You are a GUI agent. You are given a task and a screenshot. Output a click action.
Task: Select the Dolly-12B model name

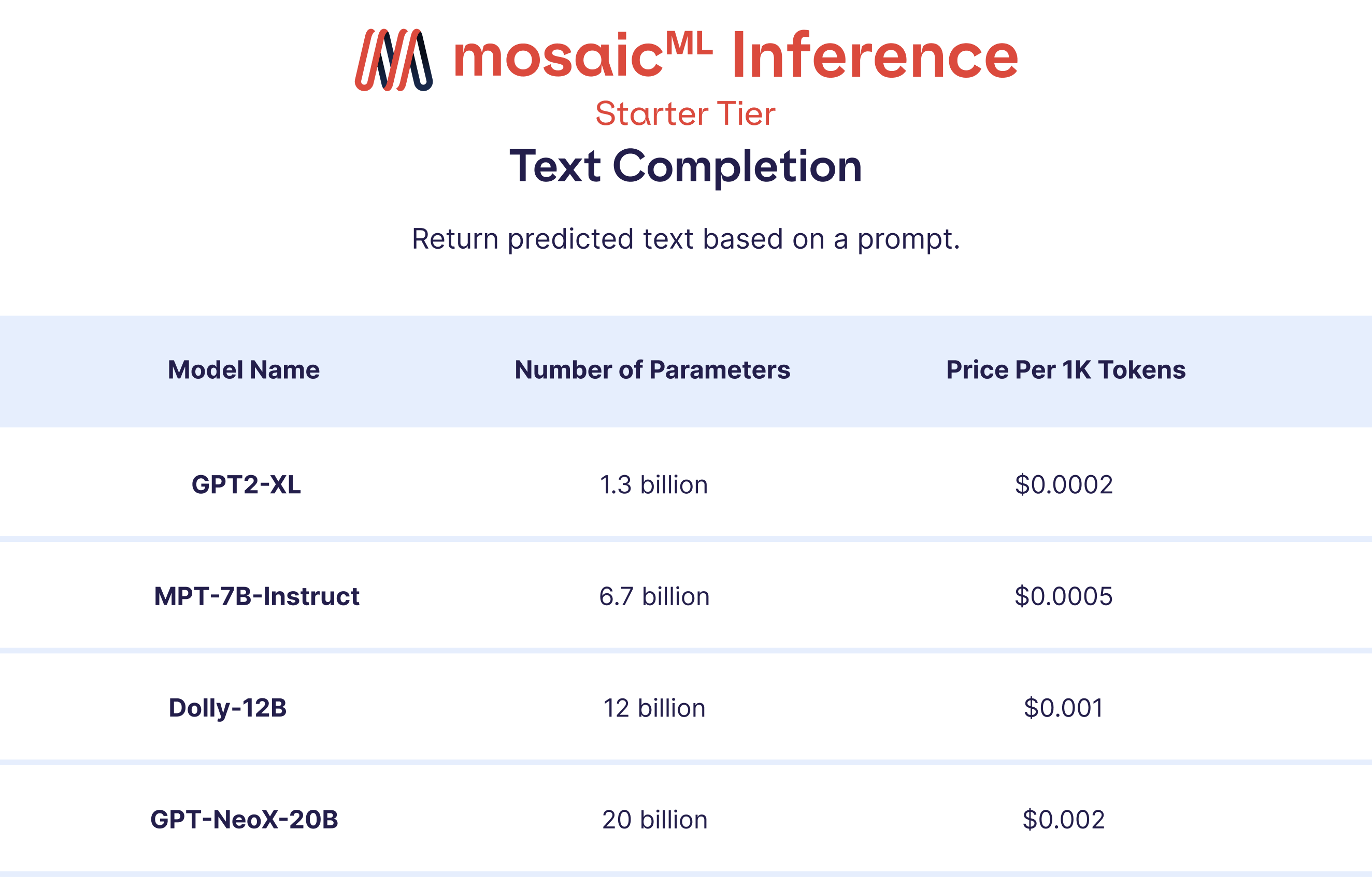click(227, 708)
